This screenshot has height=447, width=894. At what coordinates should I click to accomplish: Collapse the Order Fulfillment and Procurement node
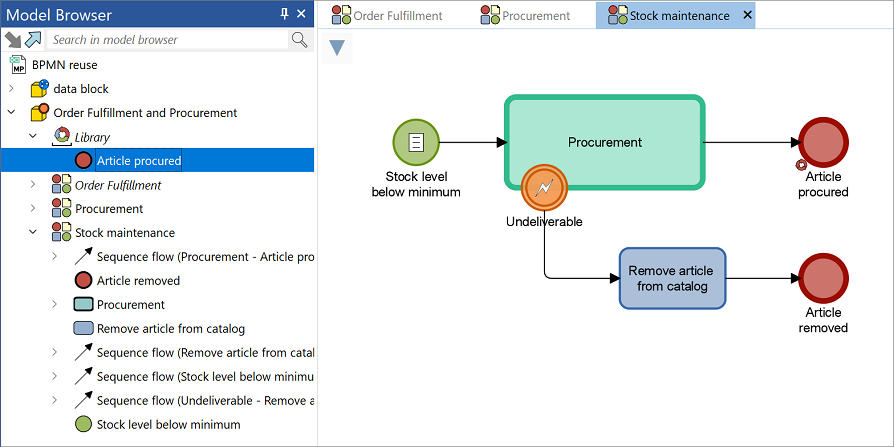[12, 113]
